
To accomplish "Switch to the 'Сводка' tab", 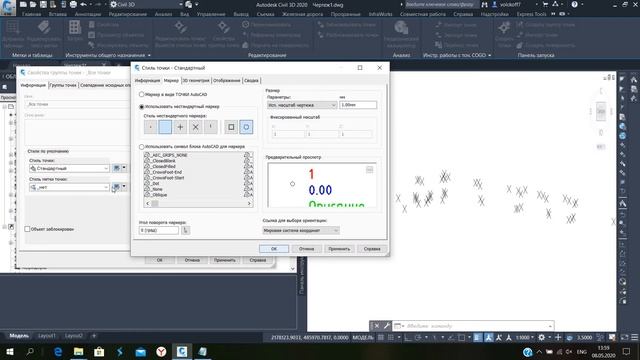I will (251, 80).
